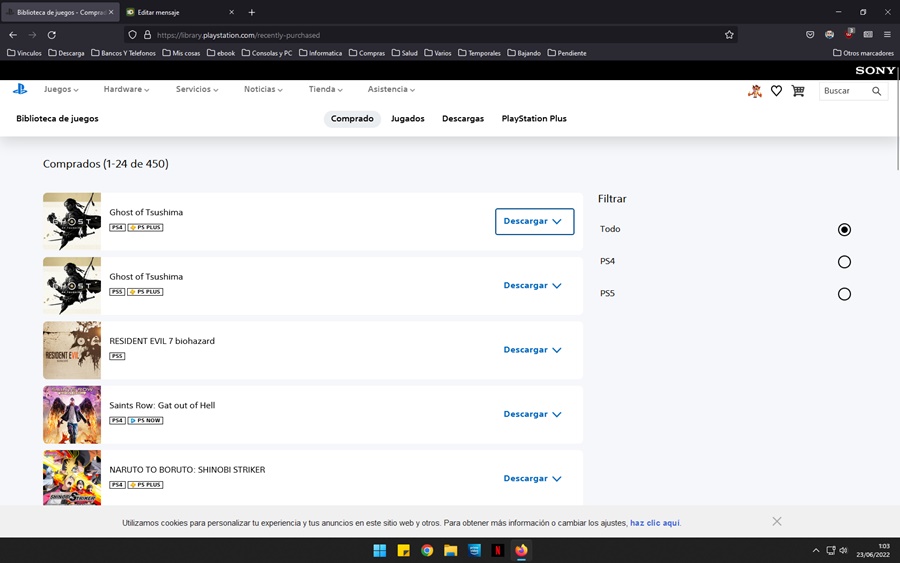Open the Temporales bookmark folder
The image size is (900, 563).
coord(479,53)
